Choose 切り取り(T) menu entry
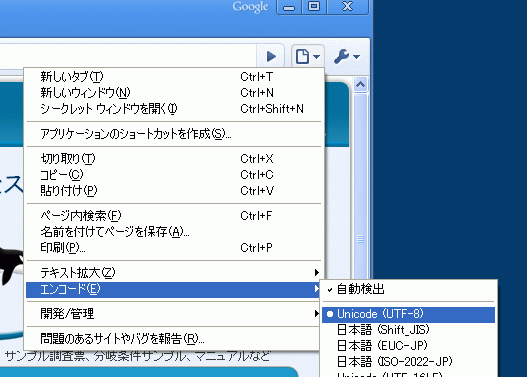 point(174,159)
